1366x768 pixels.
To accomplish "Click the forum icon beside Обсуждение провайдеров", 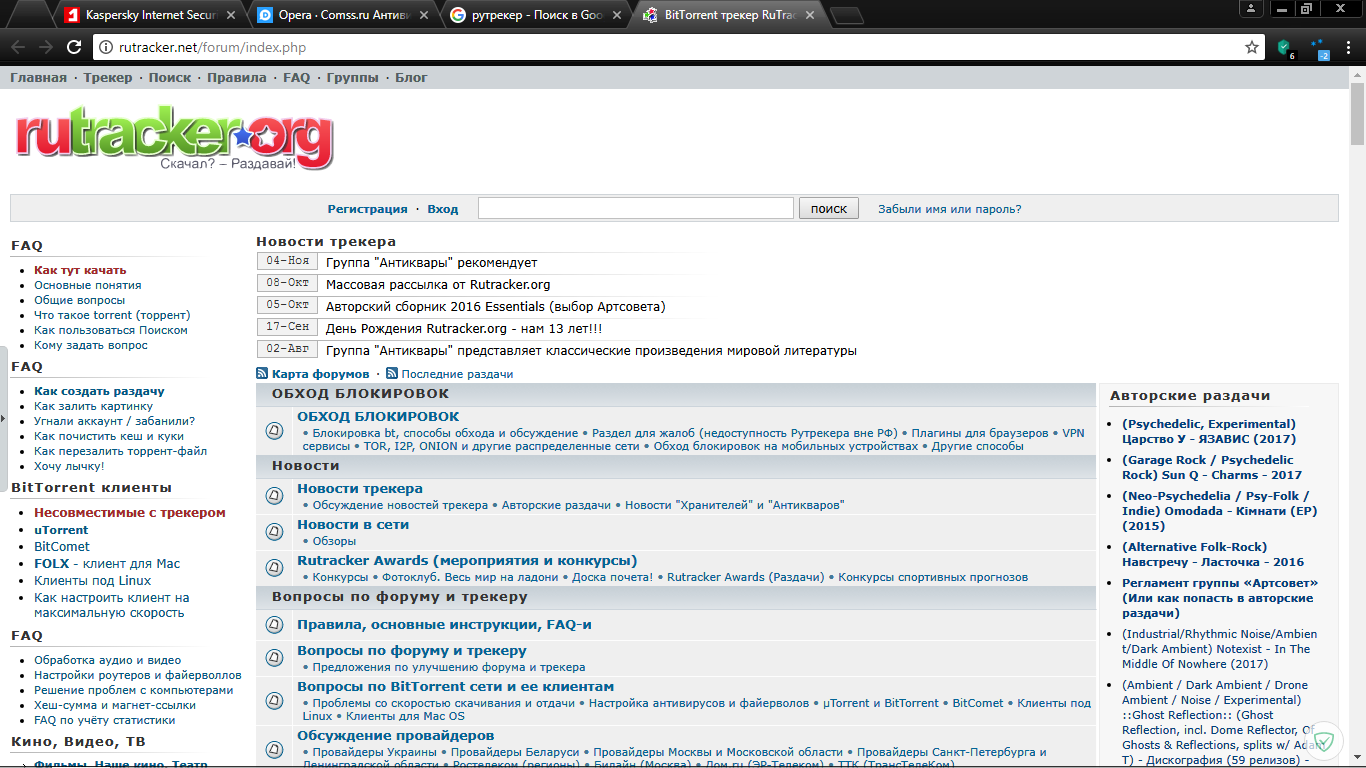I will 274,749.
